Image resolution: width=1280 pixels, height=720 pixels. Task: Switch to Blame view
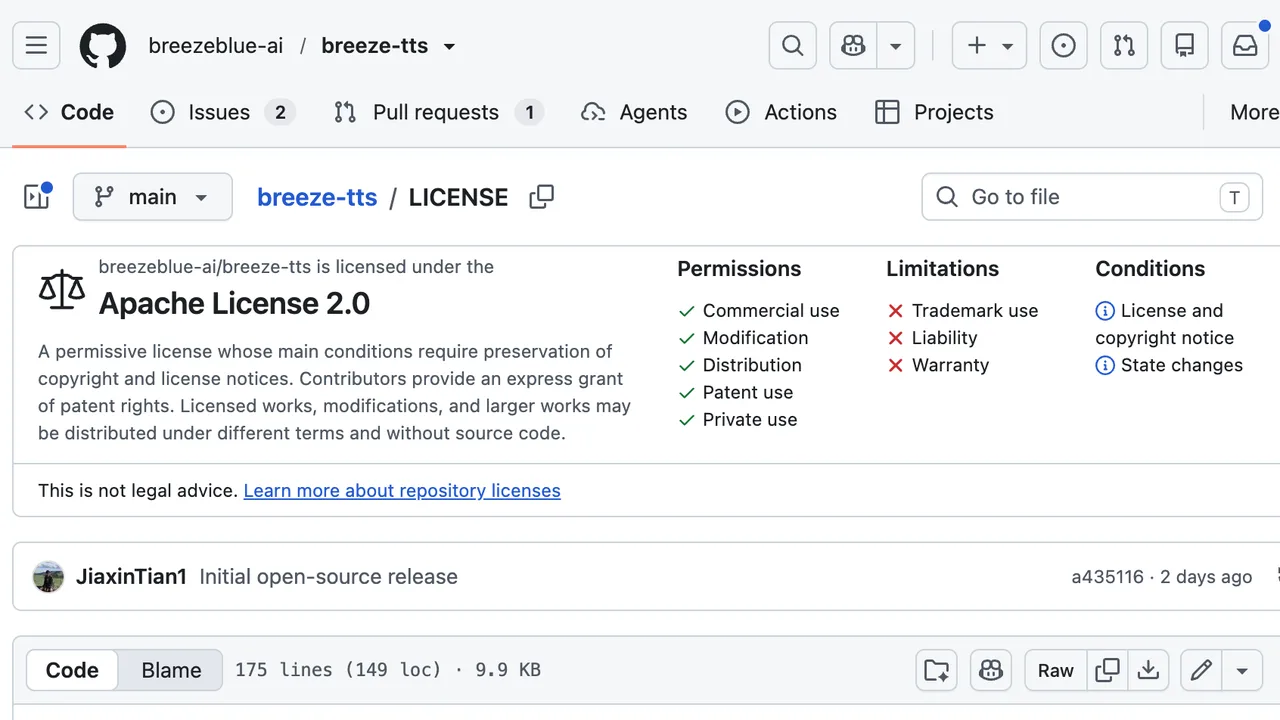click(x=171, y=670)
